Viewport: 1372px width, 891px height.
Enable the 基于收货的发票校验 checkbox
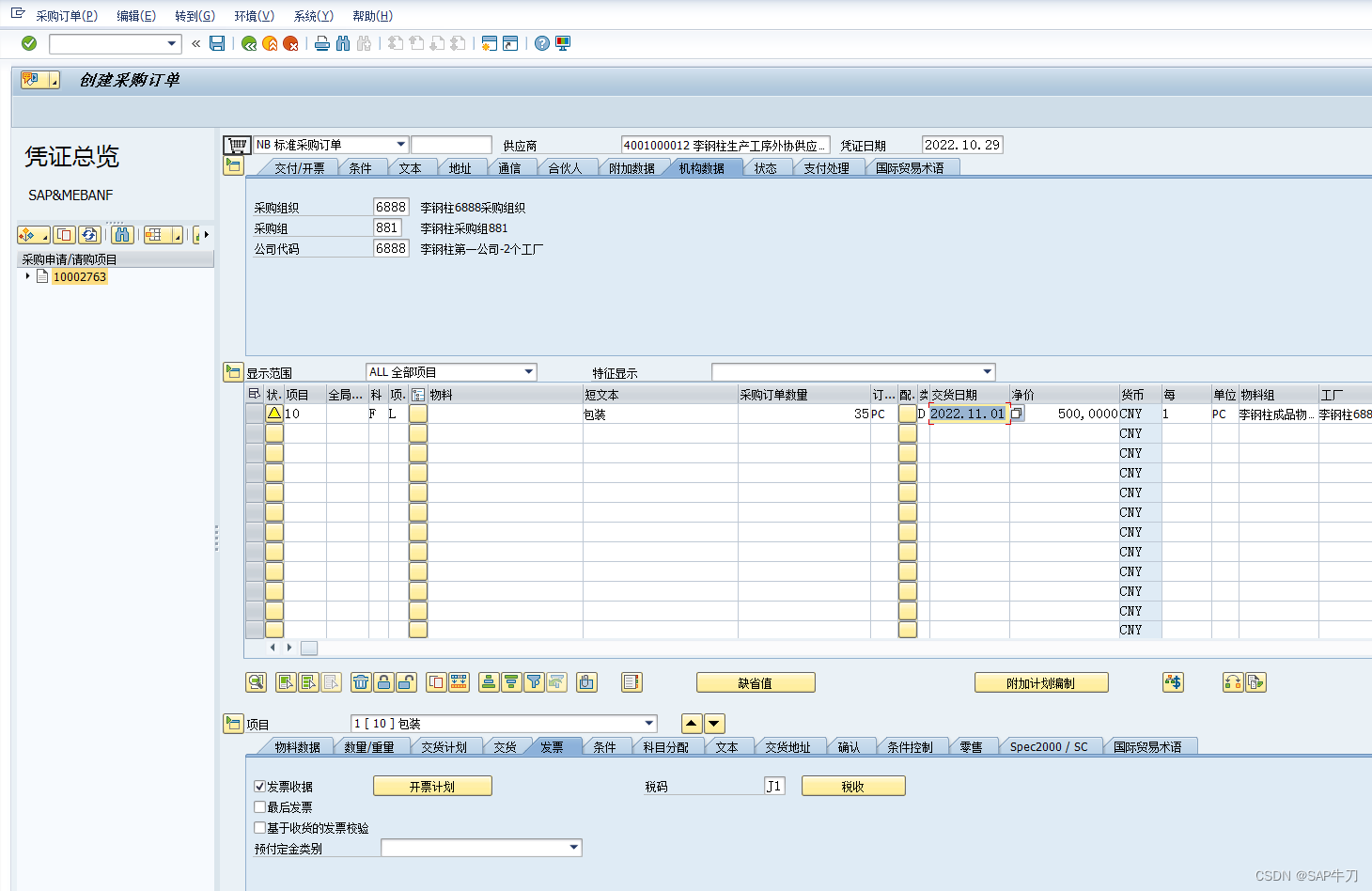click(260, 828)
